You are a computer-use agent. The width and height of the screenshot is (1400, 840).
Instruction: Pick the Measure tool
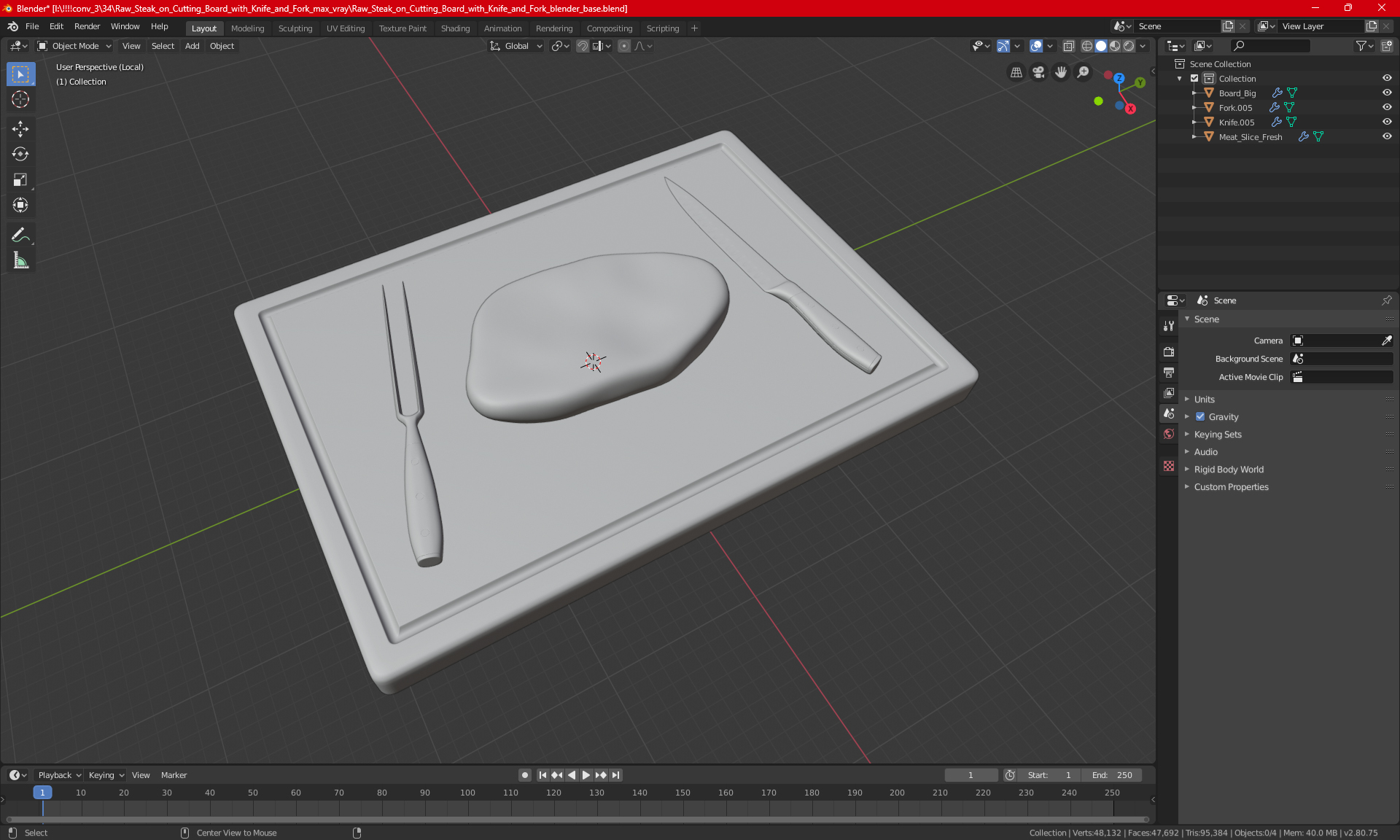click(x=20, y=260)
